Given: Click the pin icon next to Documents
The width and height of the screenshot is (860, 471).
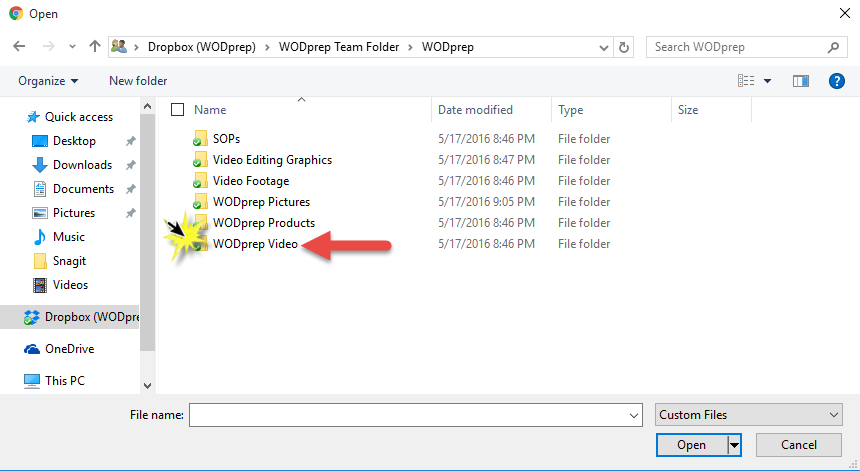Looking at the screenshot, I should pos(130,189).
